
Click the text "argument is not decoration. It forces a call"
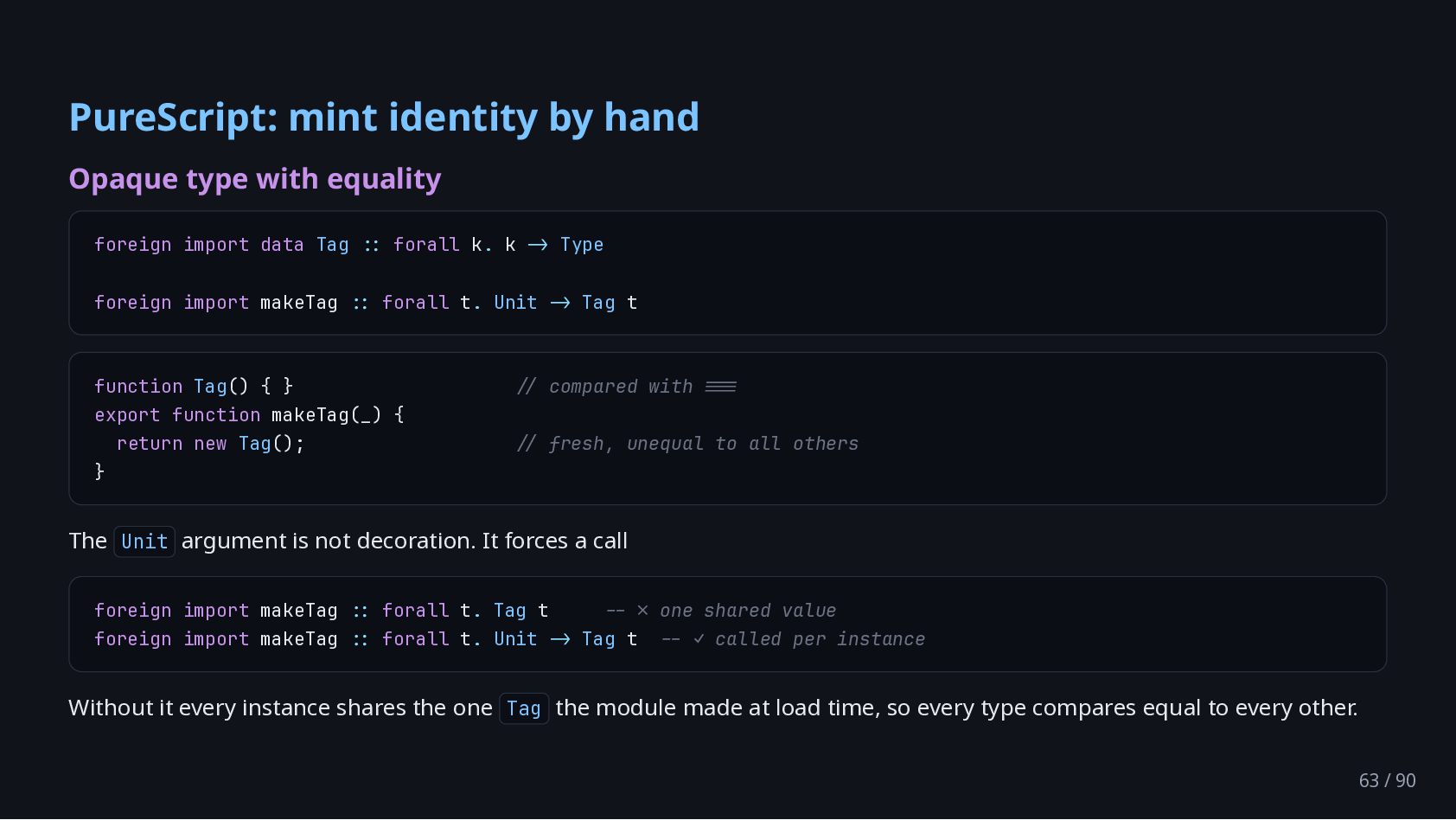pyautogui.click(x=405, y=541)
